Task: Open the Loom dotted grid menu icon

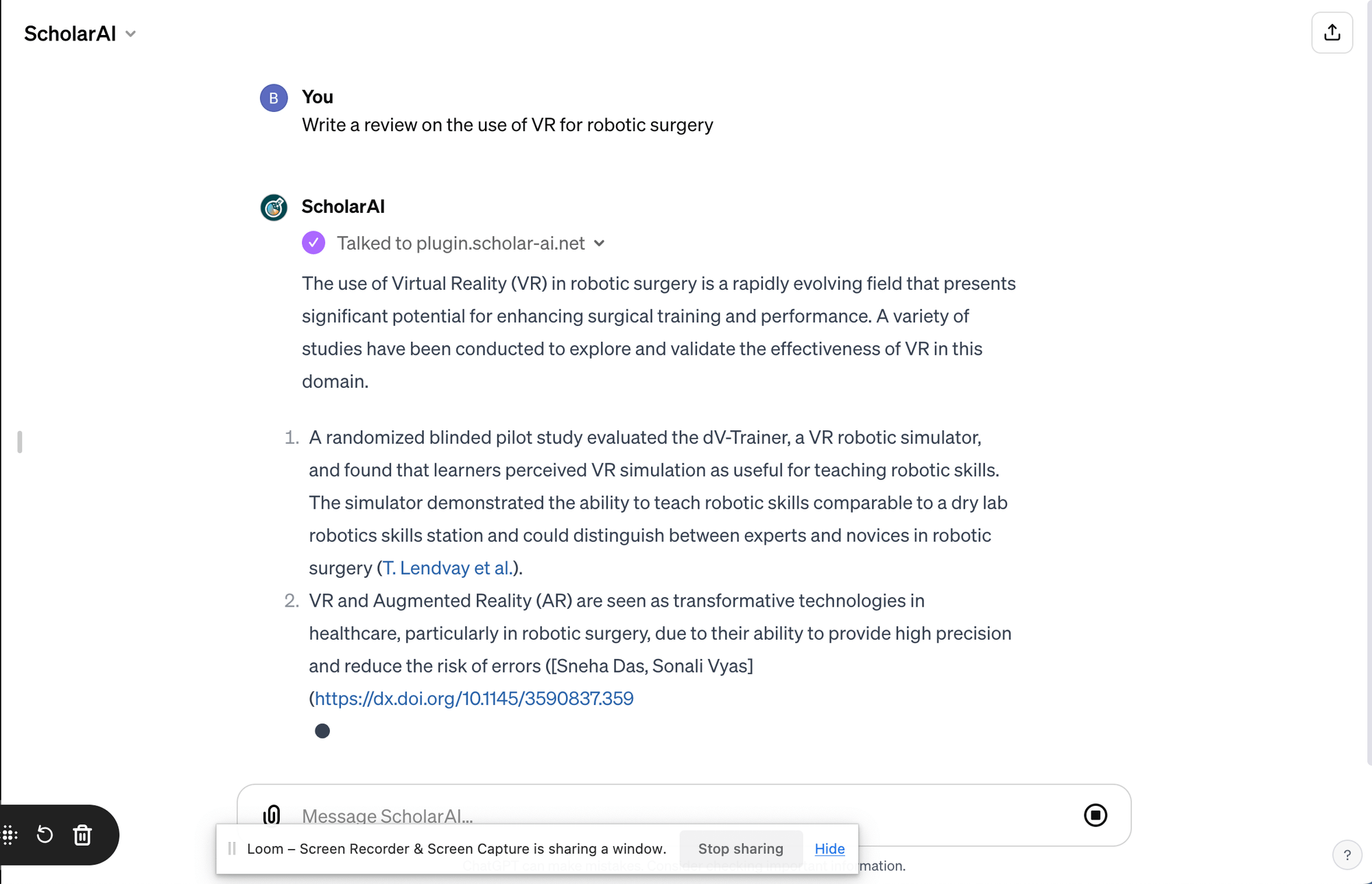Action: 10,835
